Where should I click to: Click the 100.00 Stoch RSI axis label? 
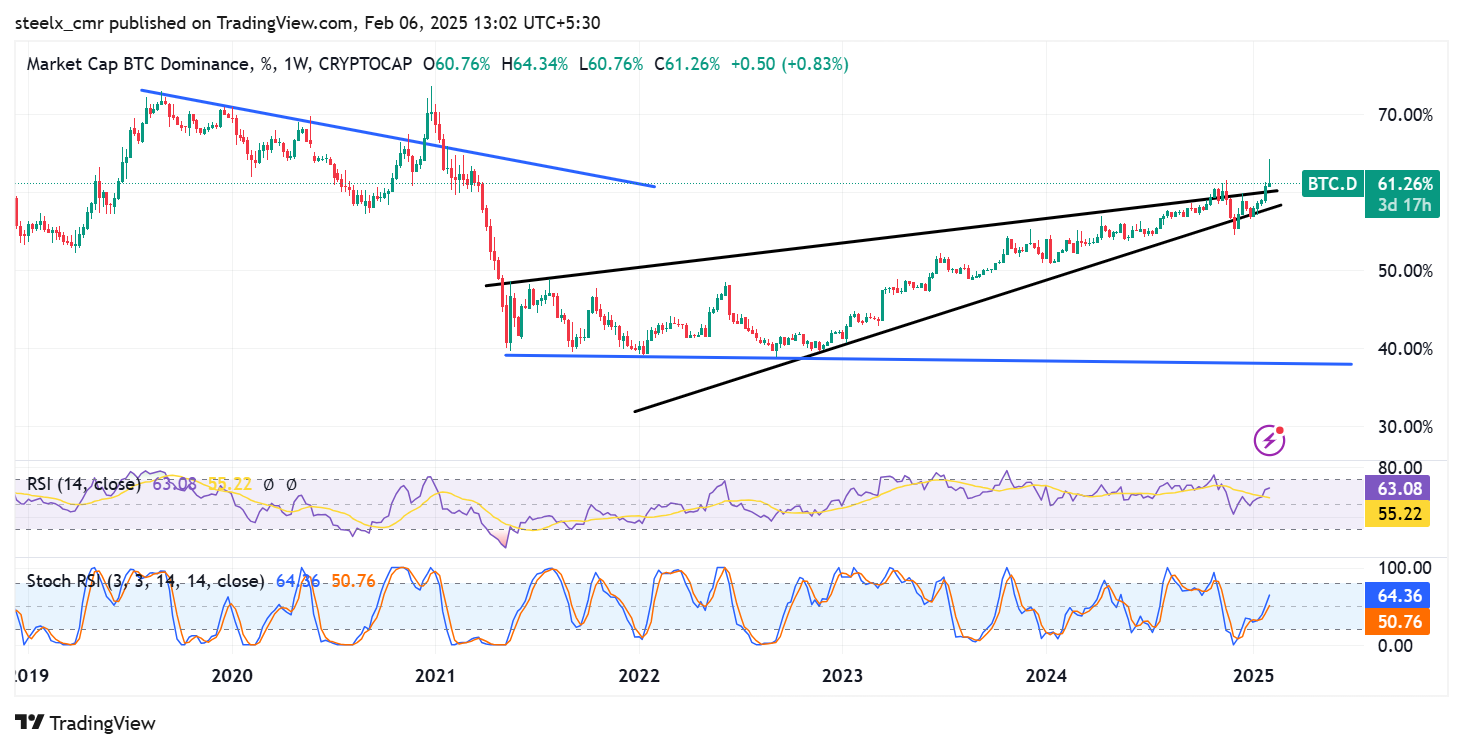coord(1404,567)
